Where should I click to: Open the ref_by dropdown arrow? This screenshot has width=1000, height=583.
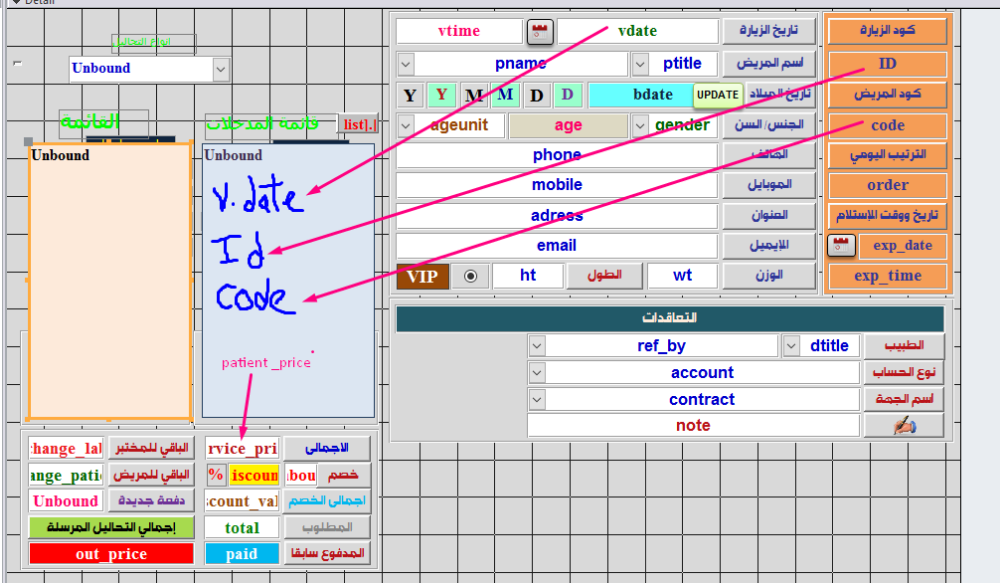[537, 346]
